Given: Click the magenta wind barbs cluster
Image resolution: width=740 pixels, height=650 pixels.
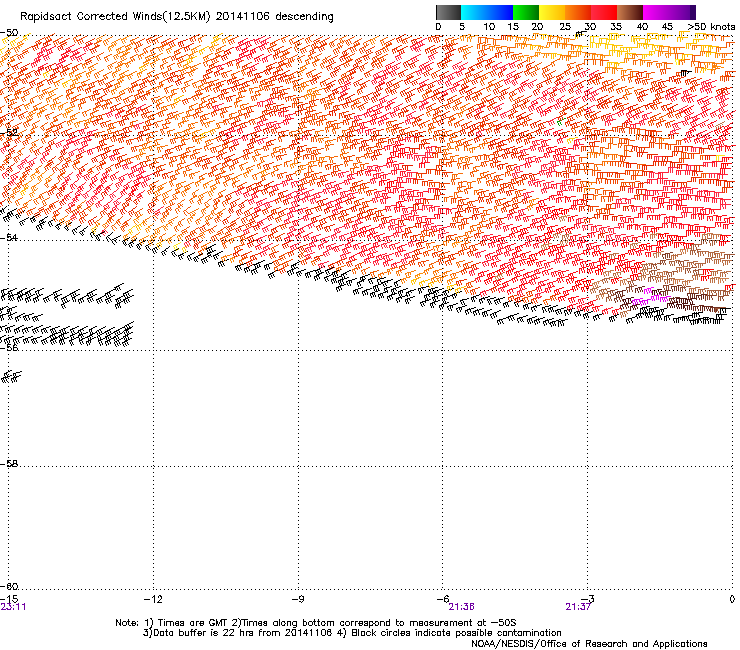Looking at the screenshot, I should [651, 297].
